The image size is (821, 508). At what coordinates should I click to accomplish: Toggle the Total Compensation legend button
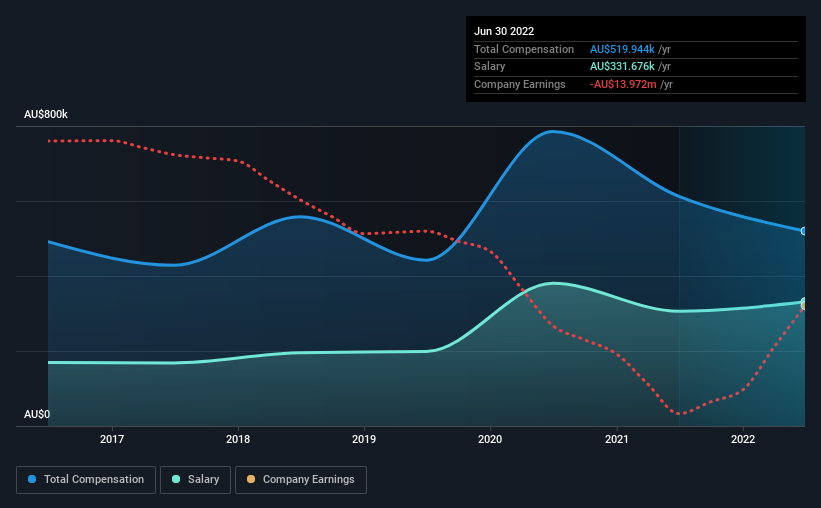point(86,480)
